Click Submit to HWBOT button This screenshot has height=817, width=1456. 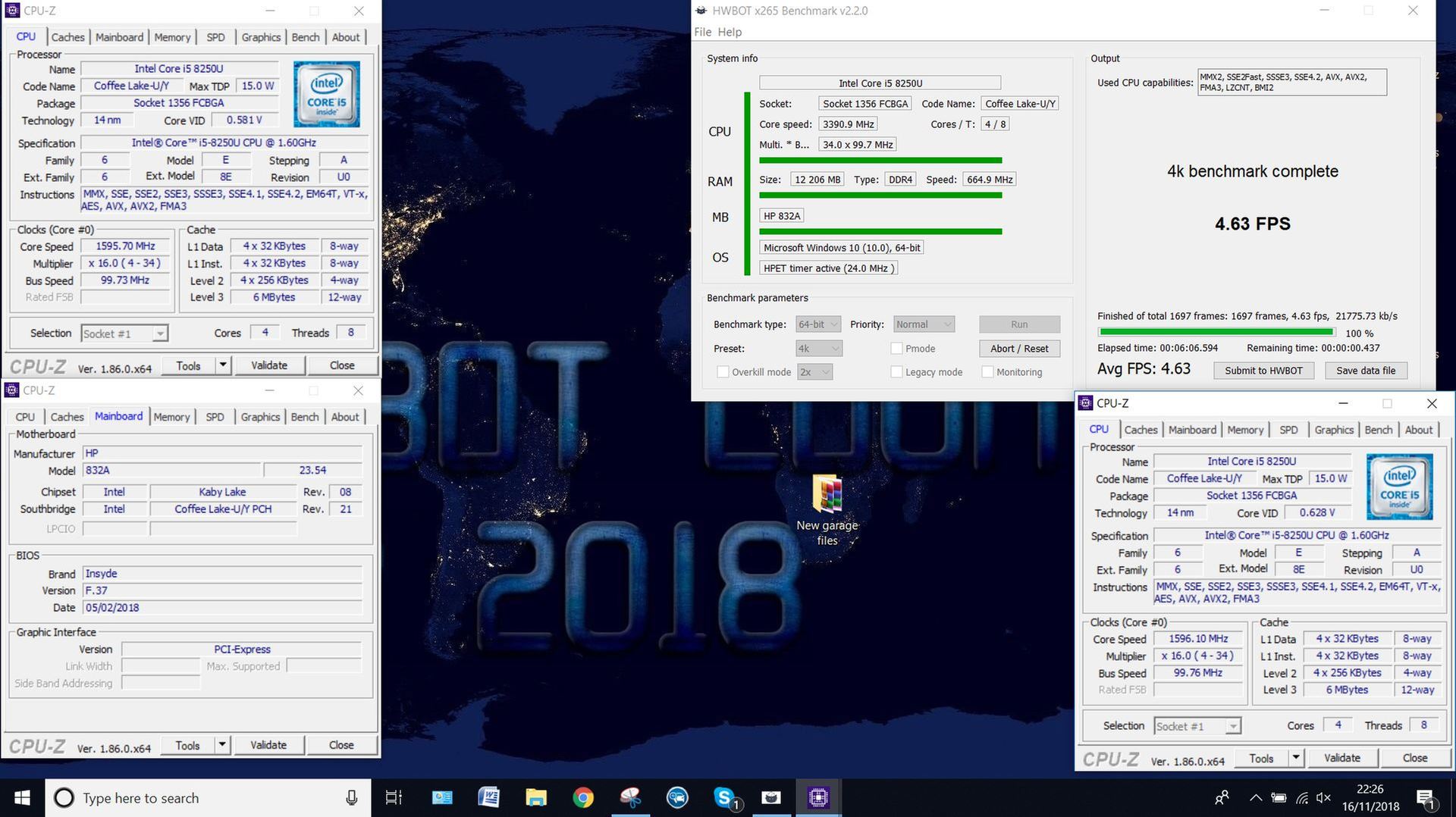point(1263,371)
